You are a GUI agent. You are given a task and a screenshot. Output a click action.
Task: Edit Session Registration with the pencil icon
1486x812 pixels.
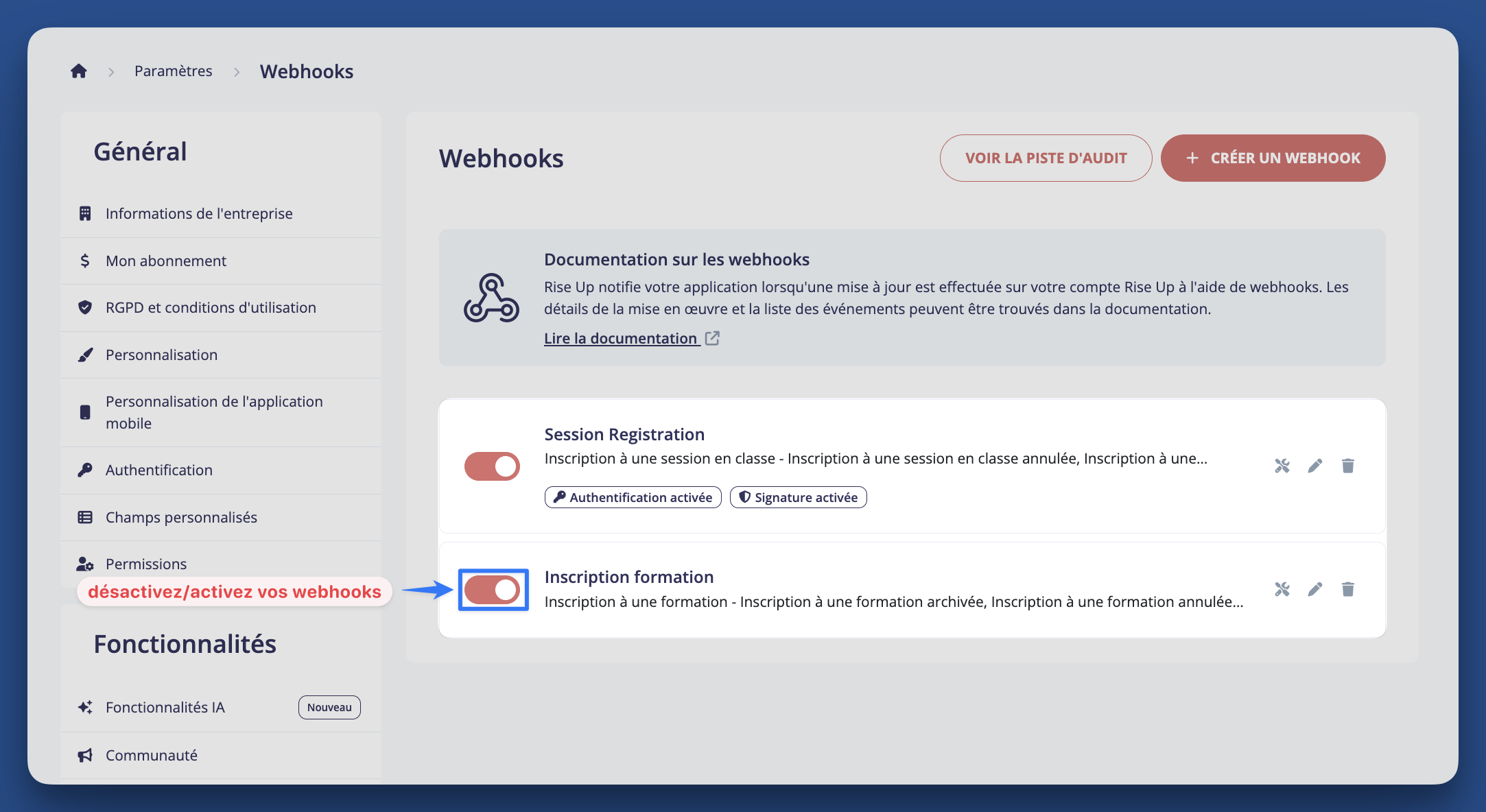1314,466
